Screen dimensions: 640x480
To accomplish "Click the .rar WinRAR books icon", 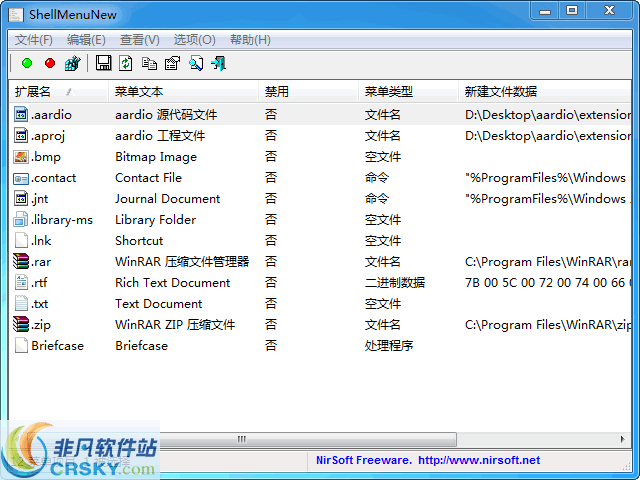I will pos(21,261).
